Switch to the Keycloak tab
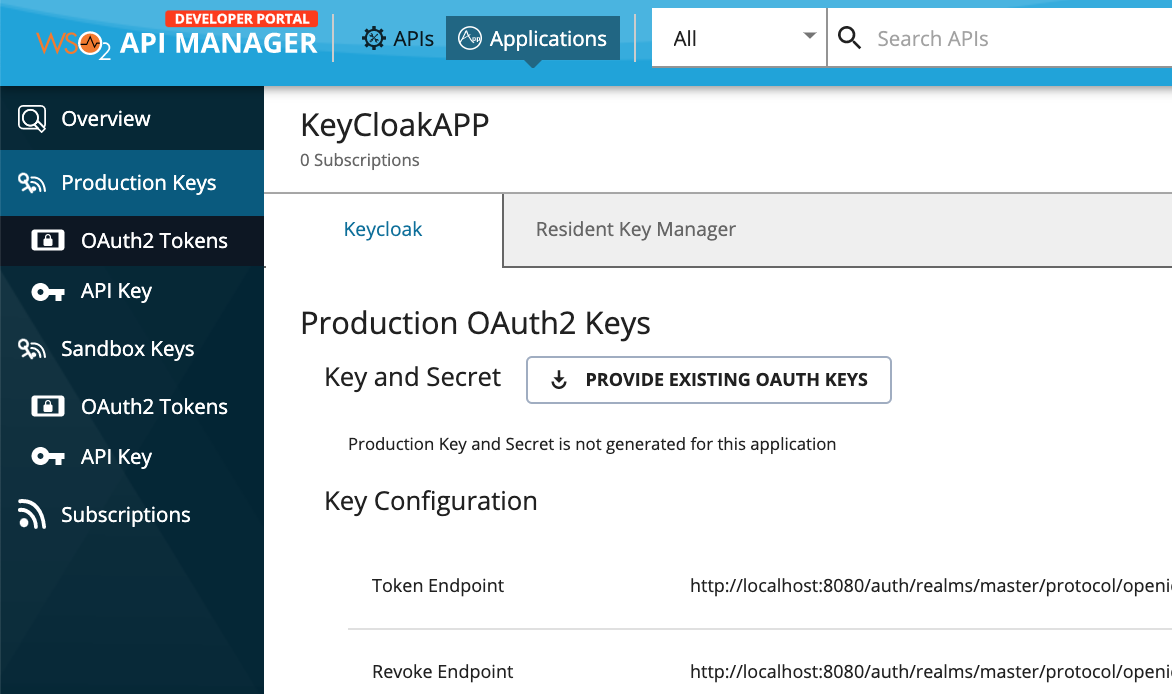1172x694 pixels. [x=383, y=229]
